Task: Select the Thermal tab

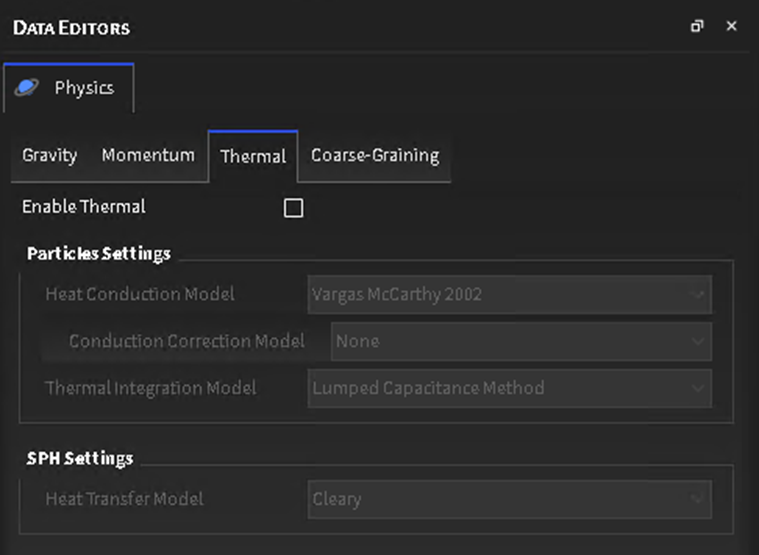Action: 253,156
